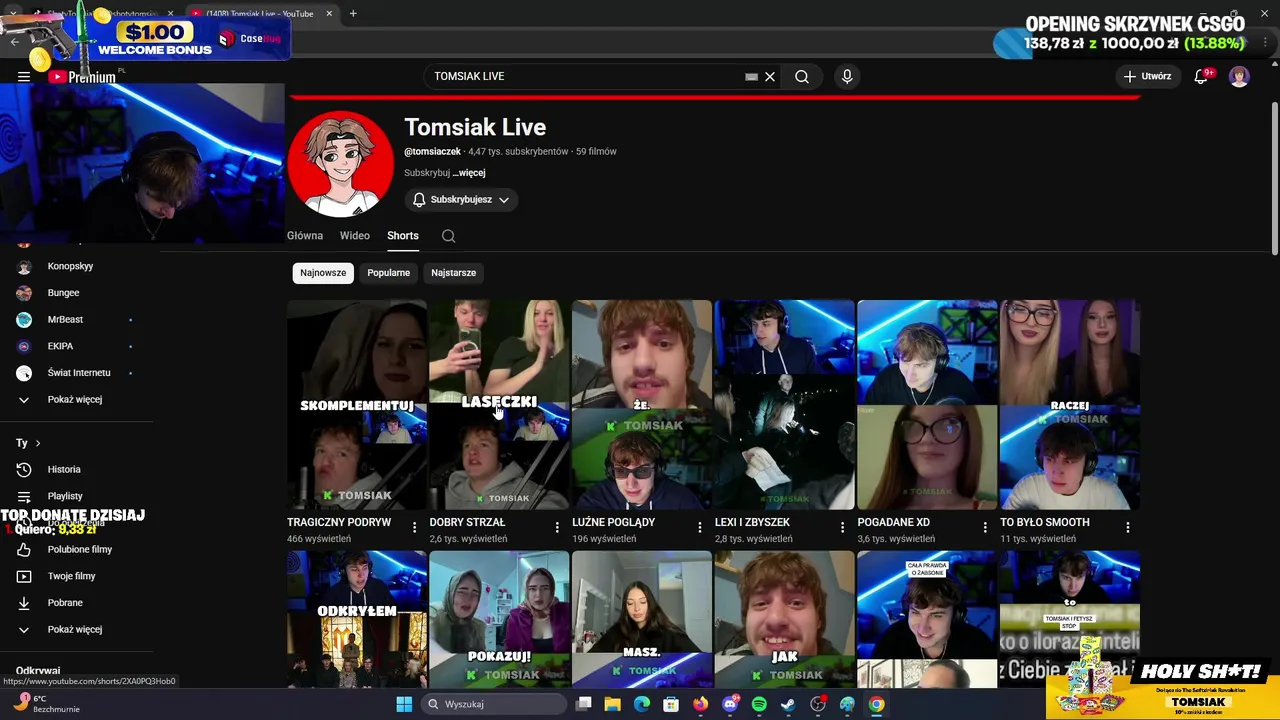The image size is (1280, 720).
Task: Play the POGADANE XD short thumbnail
Action: coord(927,405)
